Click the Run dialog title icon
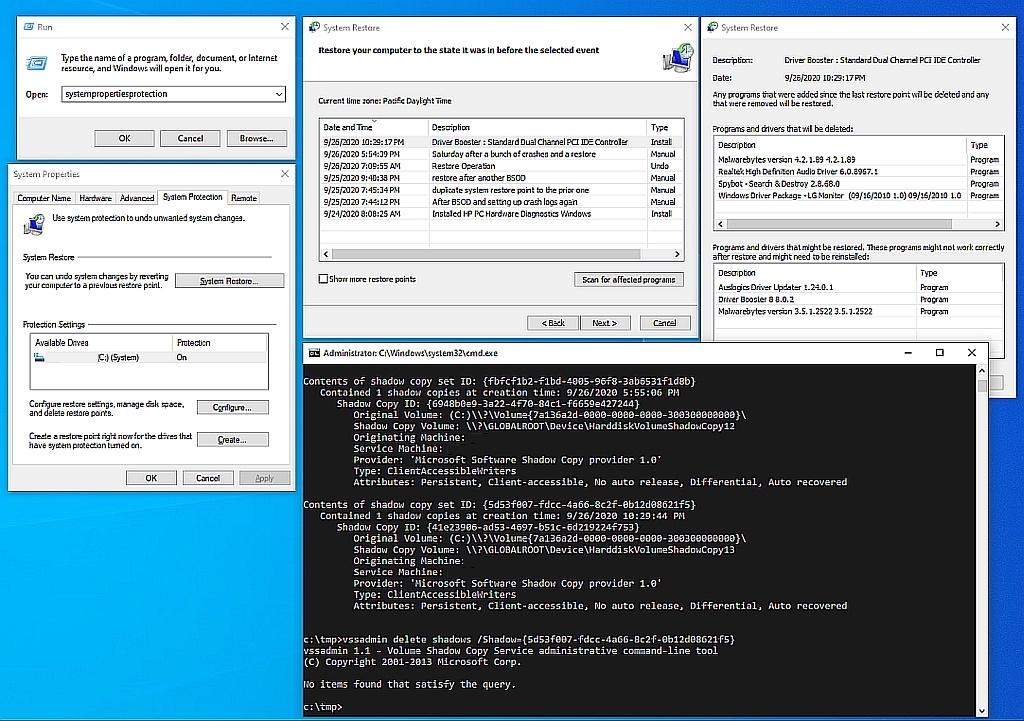1024x721 pixels. point(29,27)
